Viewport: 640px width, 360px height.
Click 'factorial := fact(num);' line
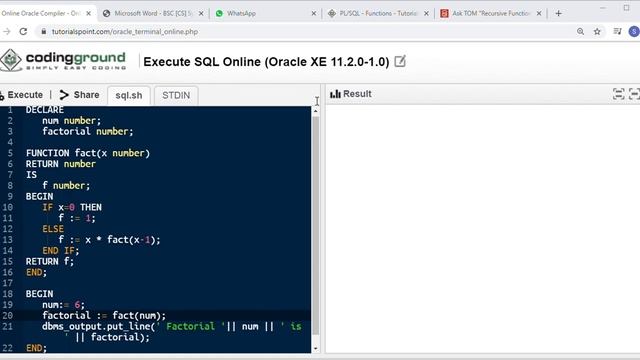(104, 316)
